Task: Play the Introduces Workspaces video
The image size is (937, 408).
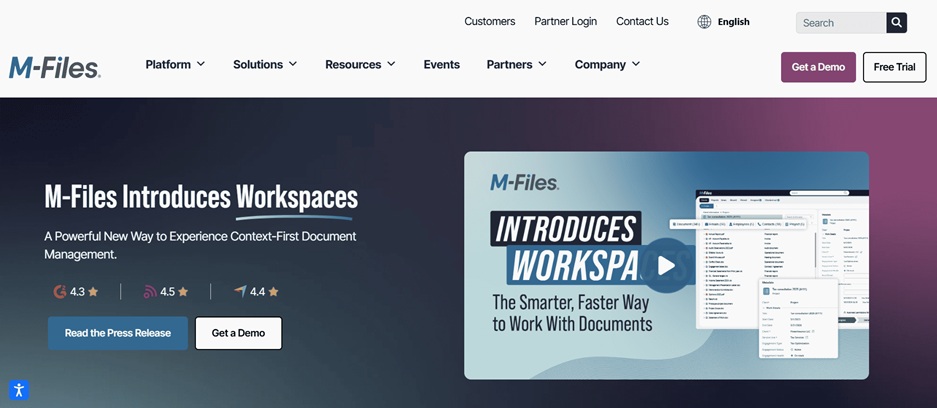Action: (666, 265)
